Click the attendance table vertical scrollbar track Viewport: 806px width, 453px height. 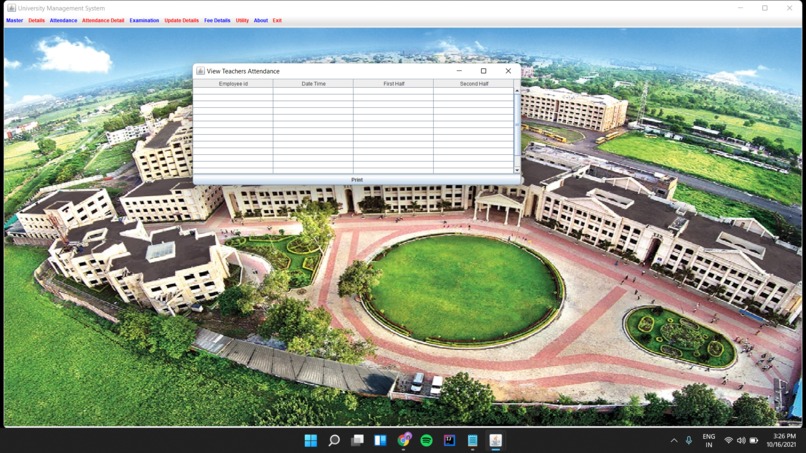click(x=517, y=130)
